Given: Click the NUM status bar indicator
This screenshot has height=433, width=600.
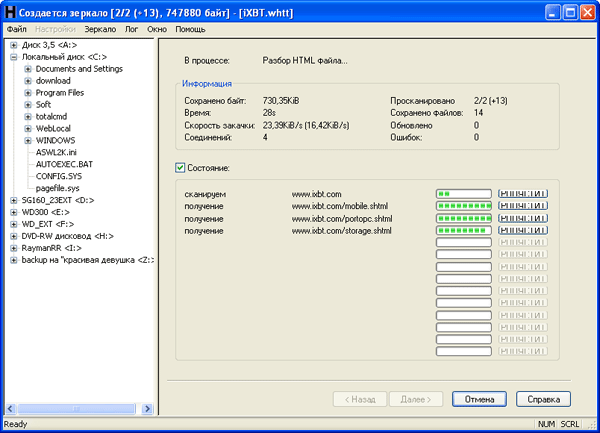Looking at the screenshot, I should coord(546,424).
